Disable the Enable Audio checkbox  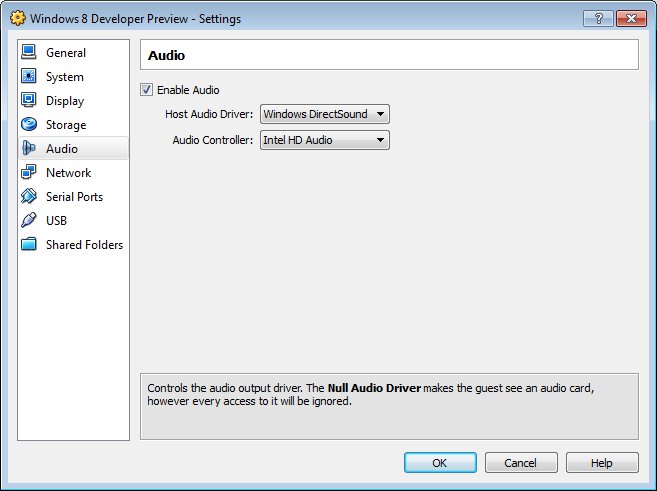(x=147, y=90)
